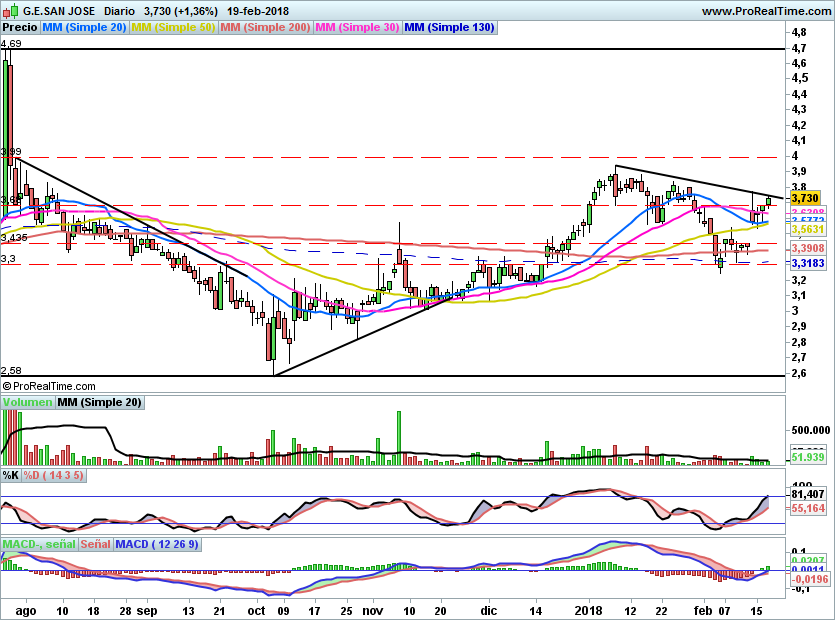
Task: Select the green MACD-, señal label
Action: pos(38,544)
